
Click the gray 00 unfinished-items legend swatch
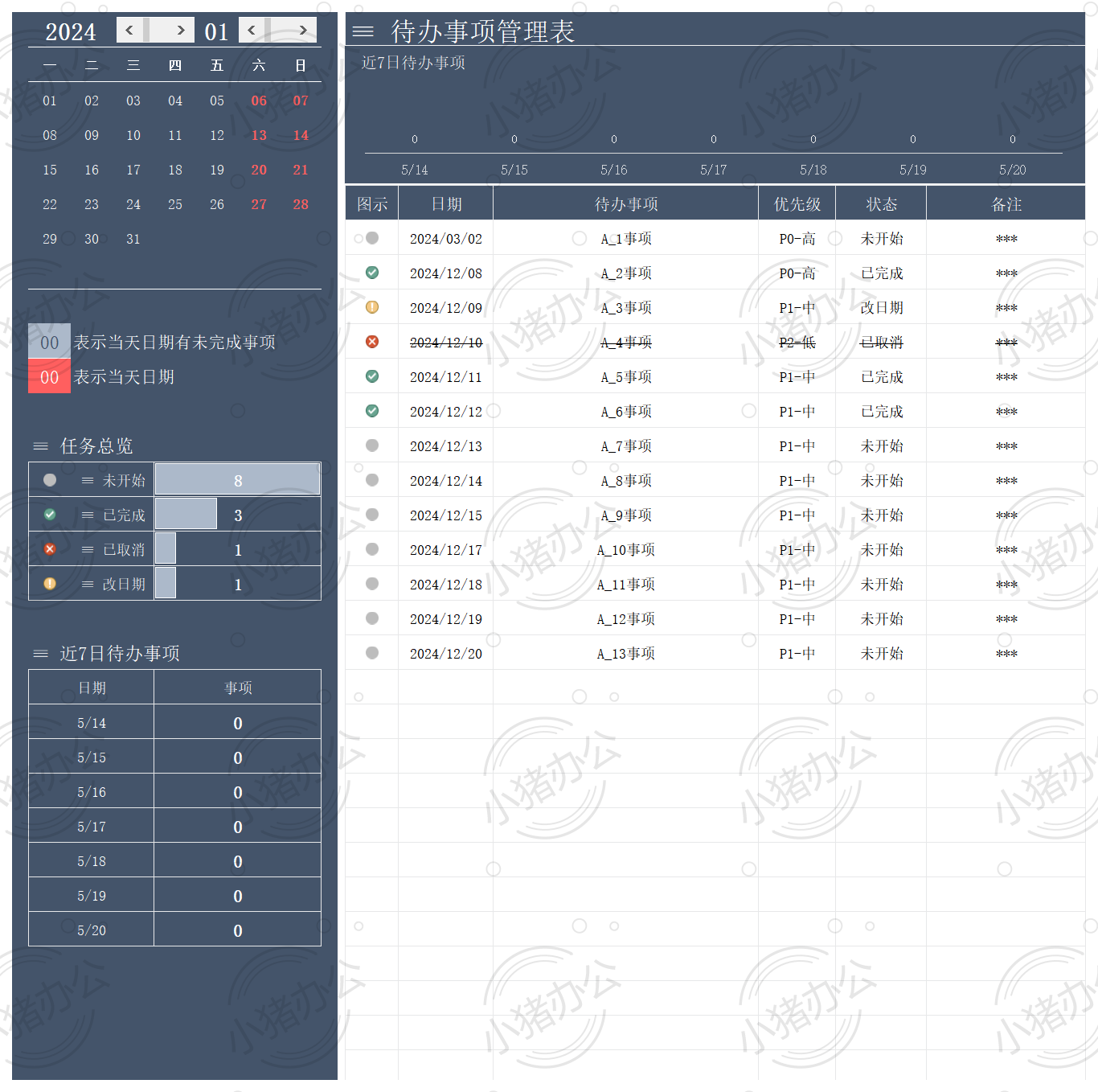pos(49,341)
